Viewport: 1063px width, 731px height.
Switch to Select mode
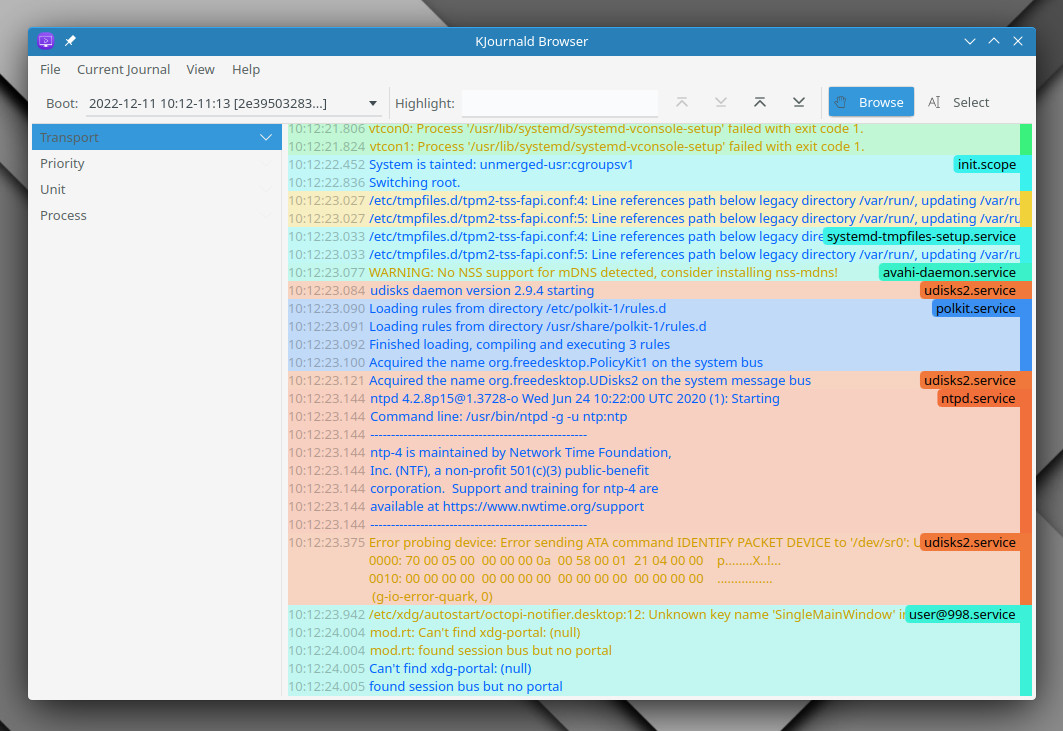(x=959, y=102)
